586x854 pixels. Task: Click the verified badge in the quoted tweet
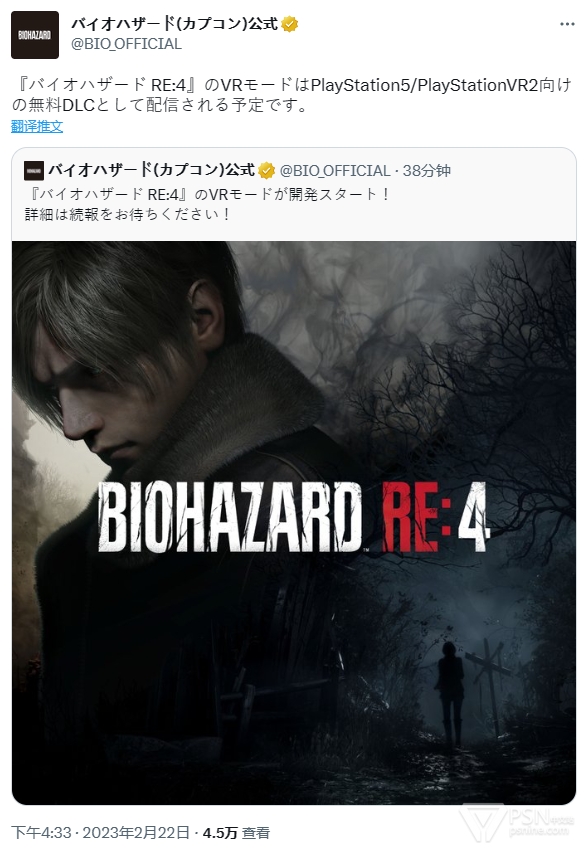click(x=266, y=170)
